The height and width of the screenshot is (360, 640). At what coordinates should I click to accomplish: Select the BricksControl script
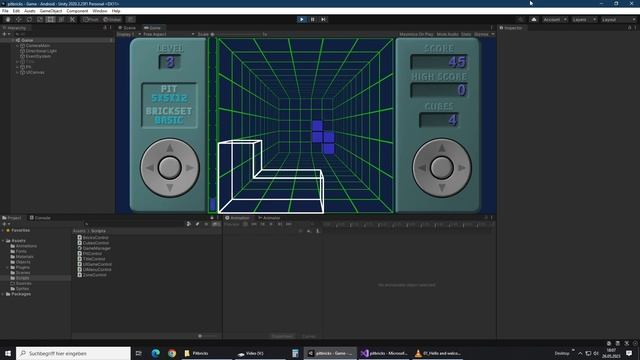click(x=93, y=238)
